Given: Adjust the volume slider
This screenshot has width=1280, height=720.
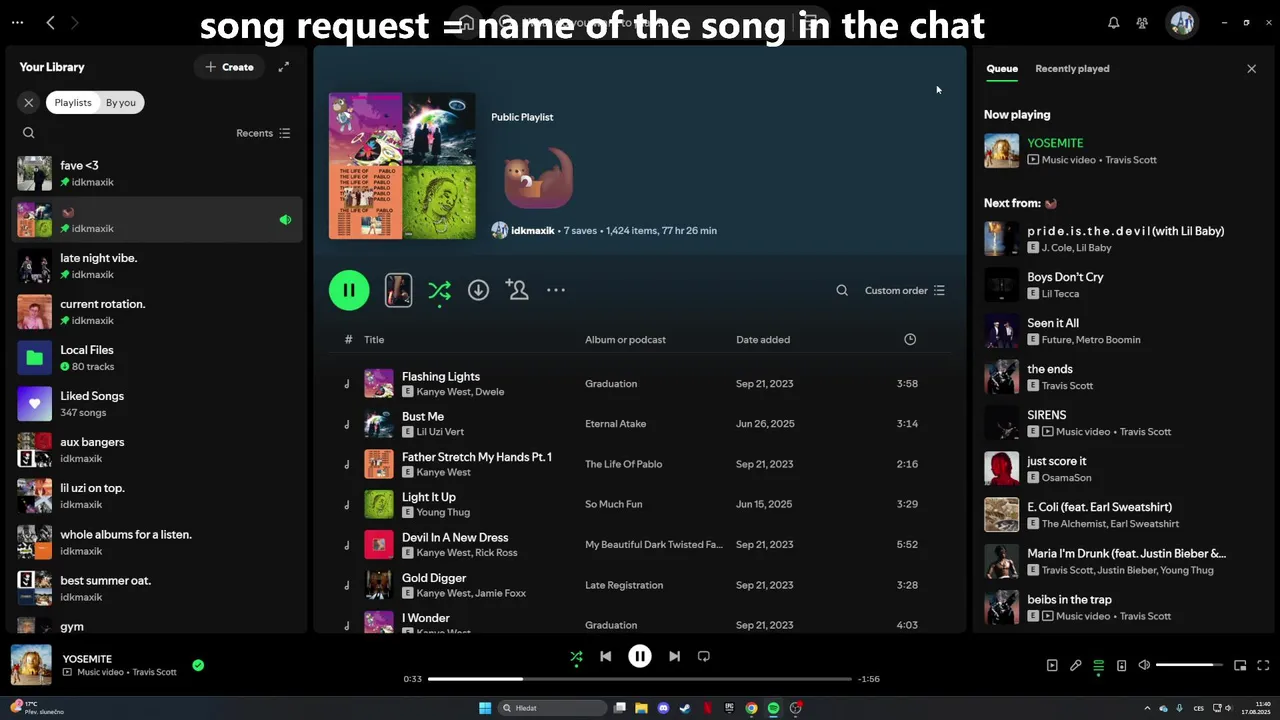Looking at the screenshot, I should [1189, 665].
